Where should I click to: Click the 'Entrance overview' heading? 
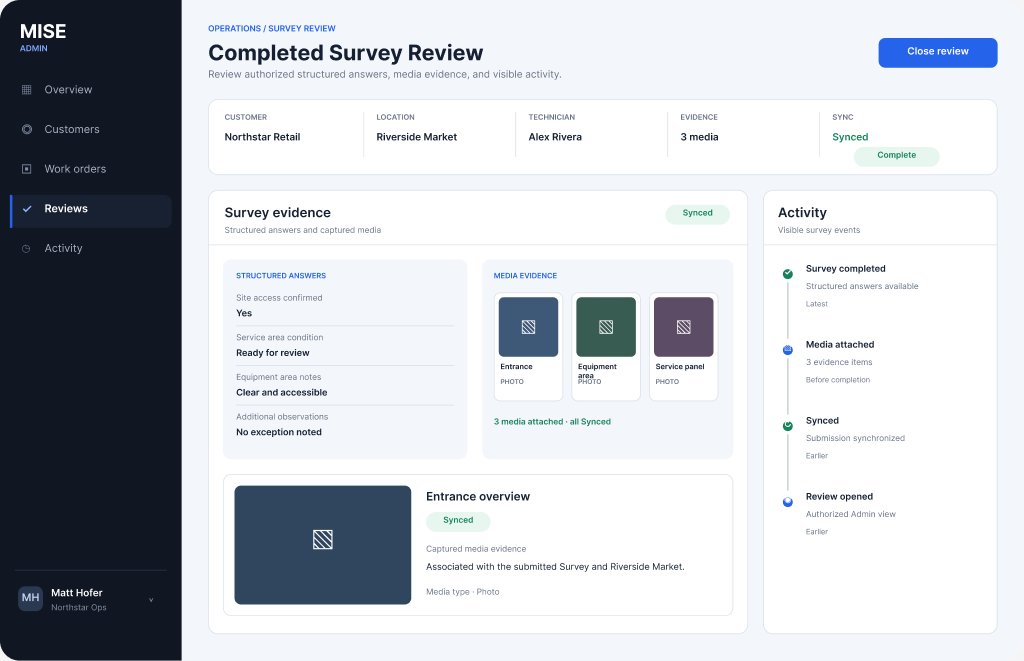click(478, 496)
